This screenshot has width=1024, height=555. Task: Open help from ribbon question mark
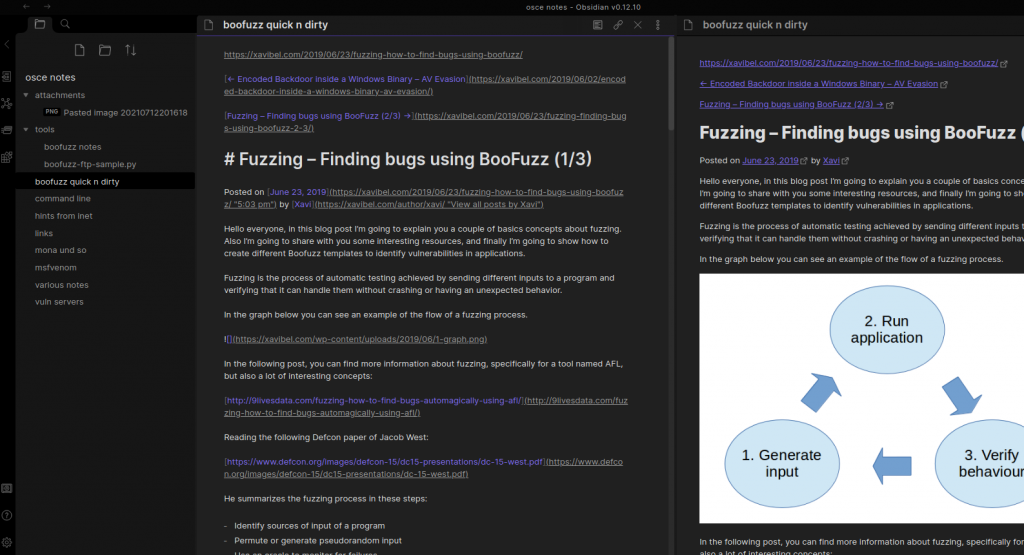(7, 515)
